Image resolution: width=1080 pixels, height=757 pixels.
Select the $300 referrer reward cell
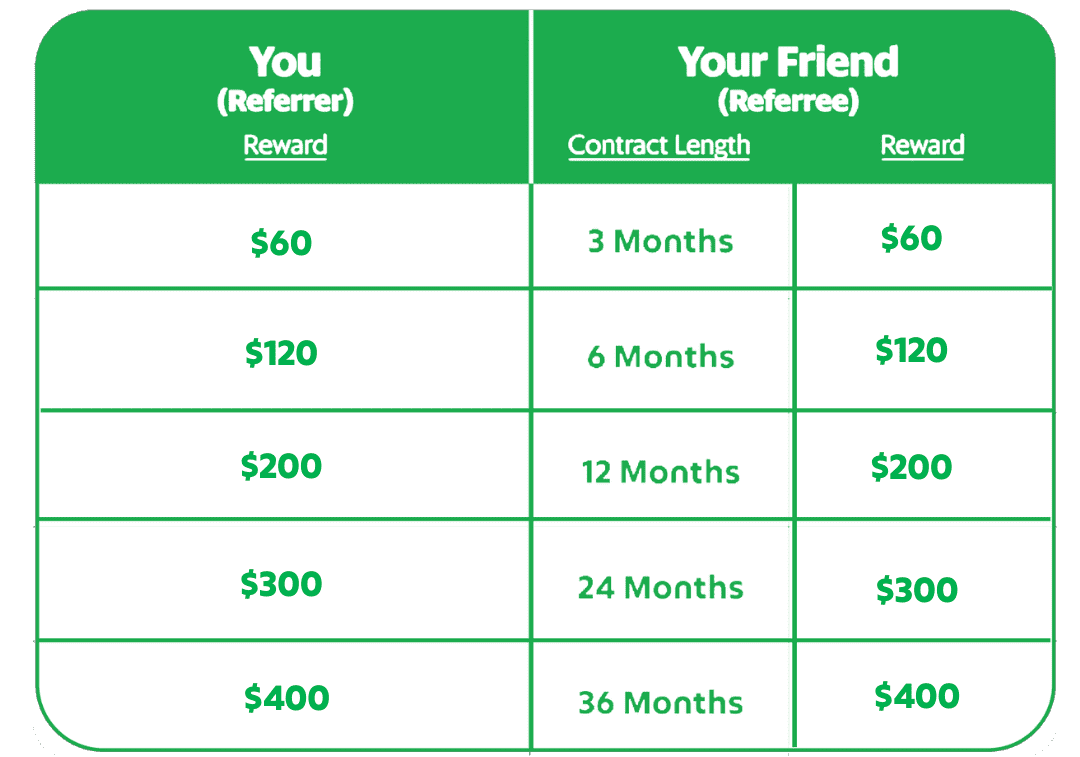click(x=281, y=585)
